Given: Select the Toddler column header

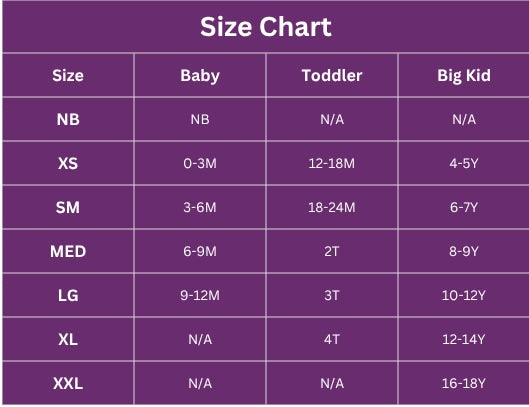Looking at the screenshot, I should point(332,75).
